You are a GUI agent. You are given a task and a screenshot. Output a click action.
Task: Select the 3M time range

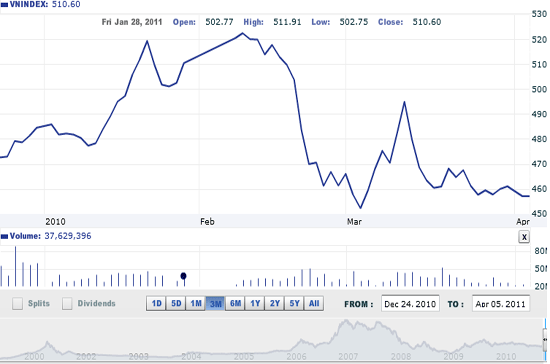pyautogui.click(x=215, y=303)
